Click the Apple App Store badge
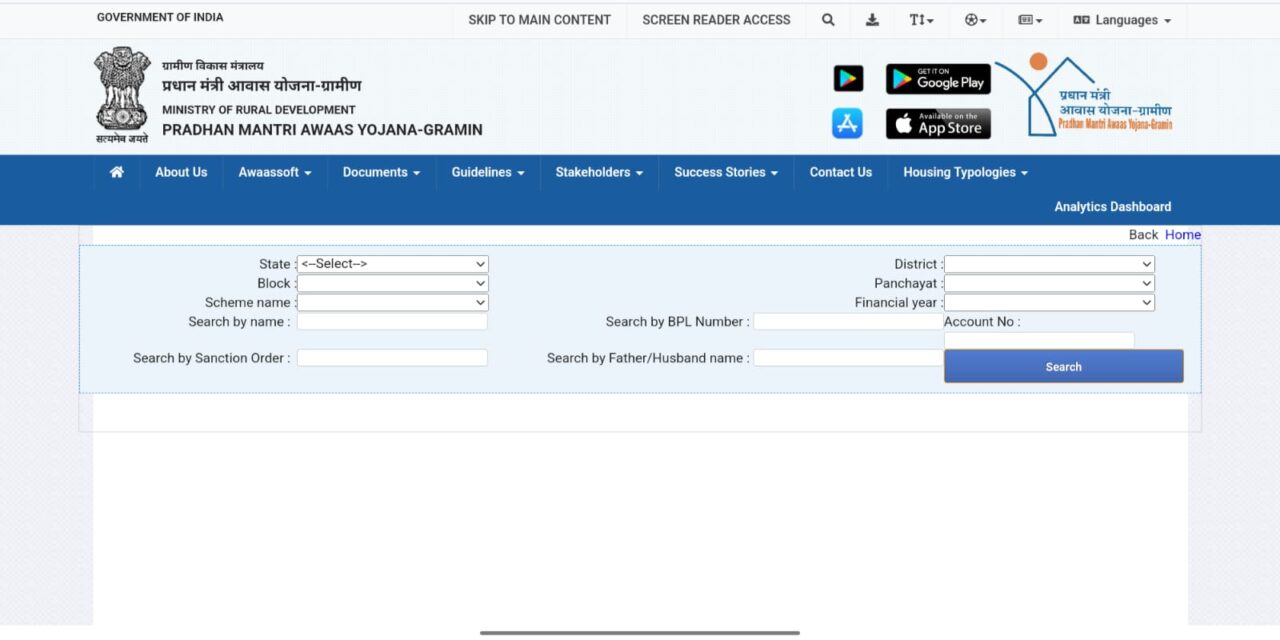Viewport: 1280px width, 640px height. point(938,124)
